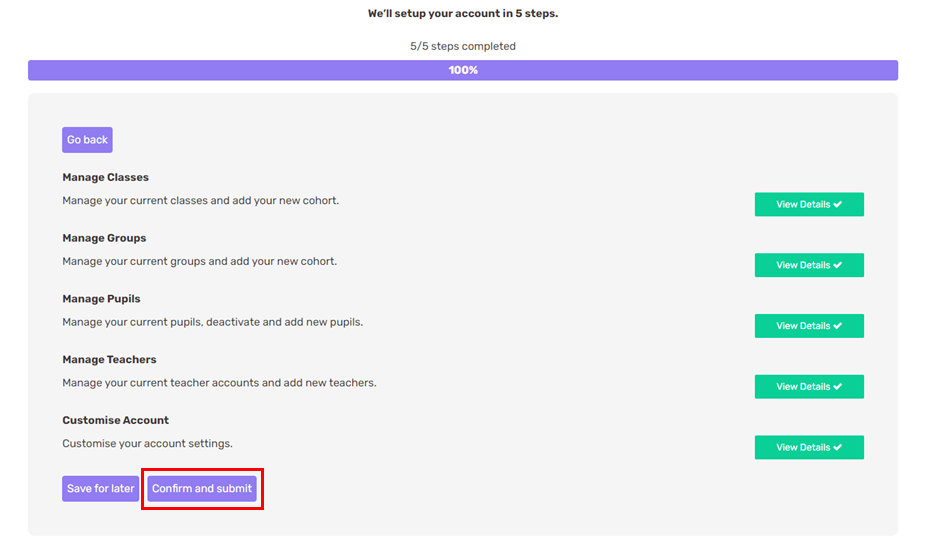Click the Manage Teachers description about teacher accounts
931x557 pixels.
pyautogui.click(x=220, y=383)
